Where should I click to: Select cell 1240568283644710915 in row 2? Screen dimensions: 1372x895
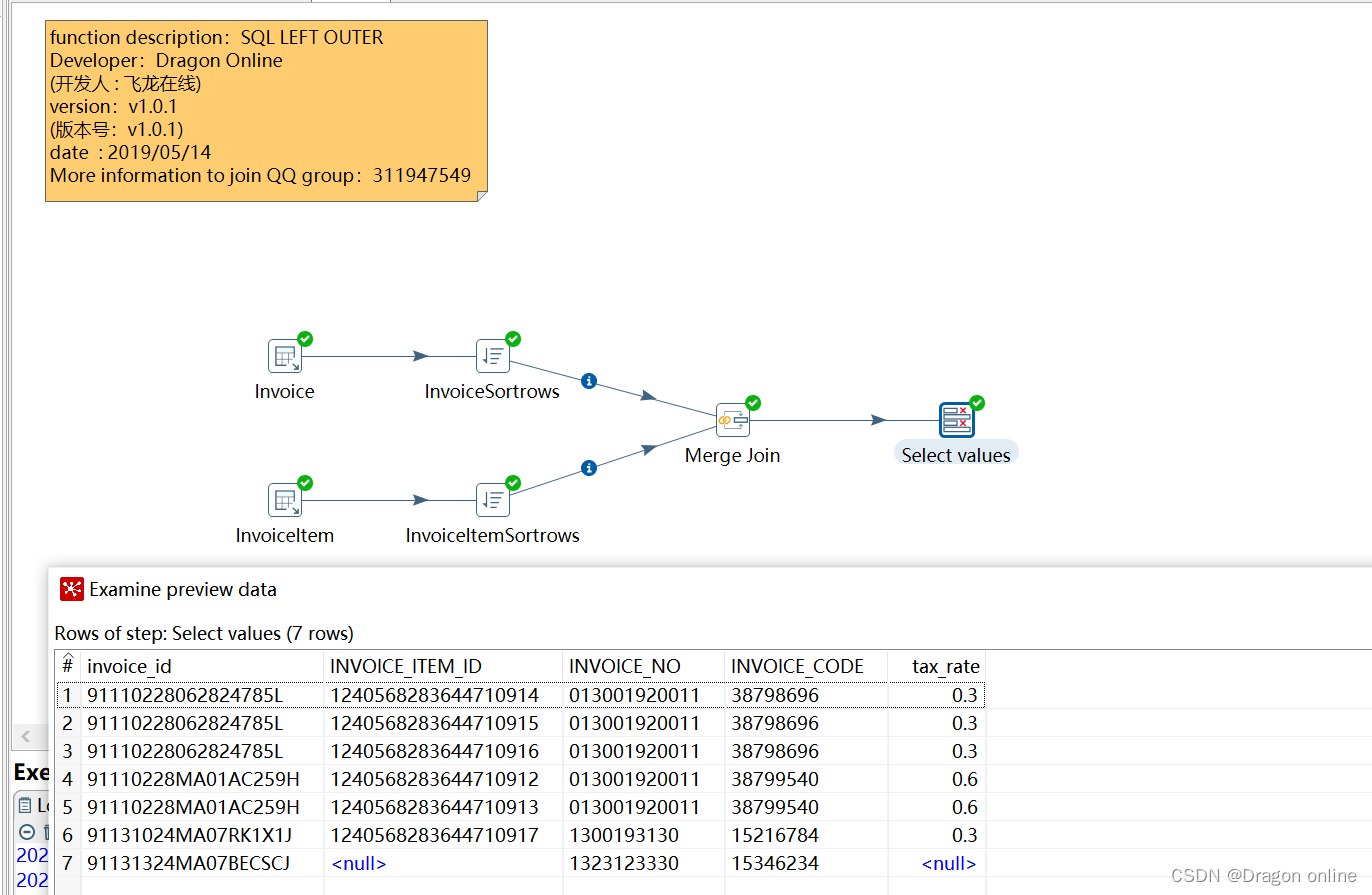(444, 723)
